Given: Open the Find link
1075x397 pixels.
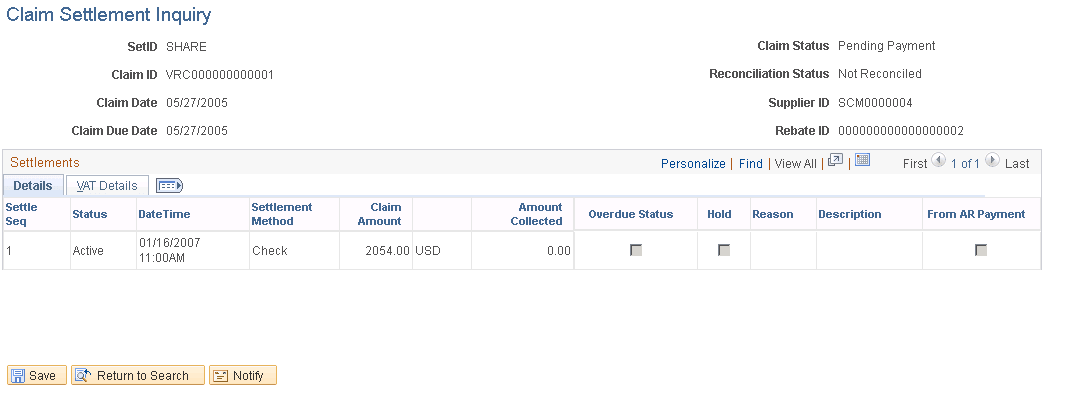Looking at the screenshot, I should click(751, 164).
